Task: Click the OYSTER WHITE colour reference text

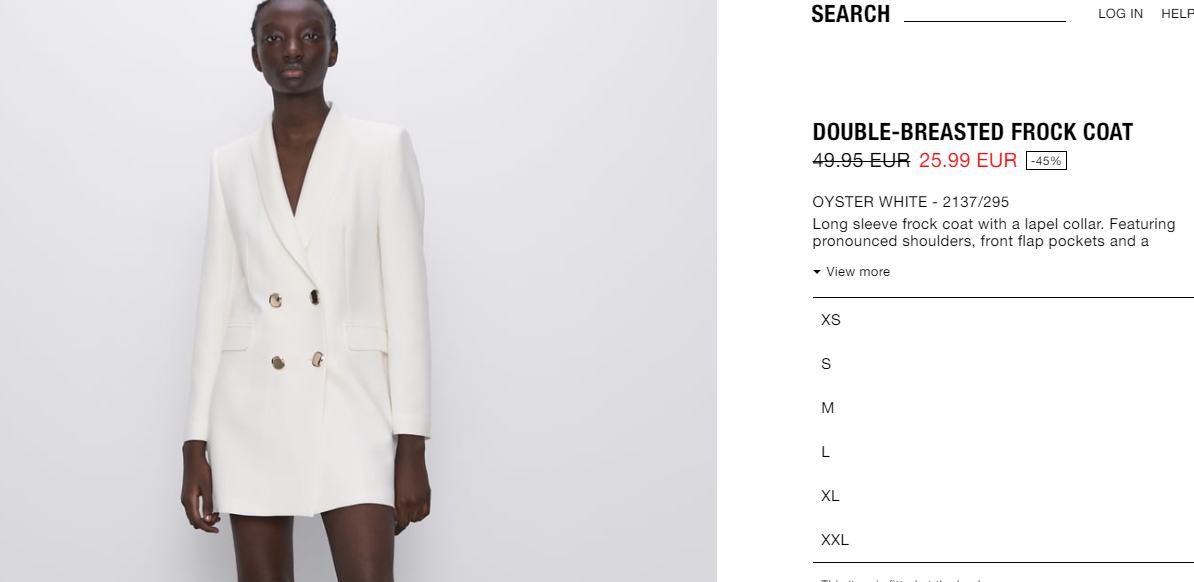Action: 911,202
